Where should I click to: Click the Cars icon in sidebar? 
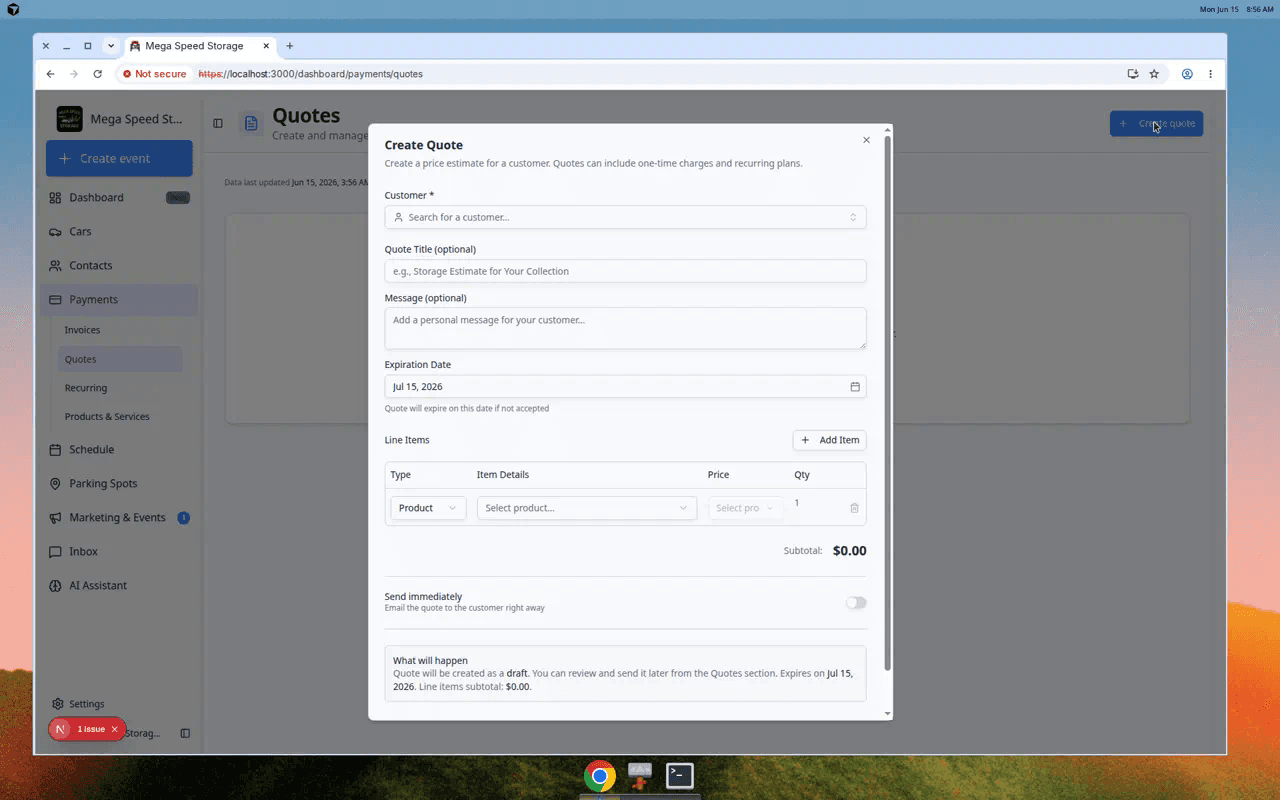(55, 232)
